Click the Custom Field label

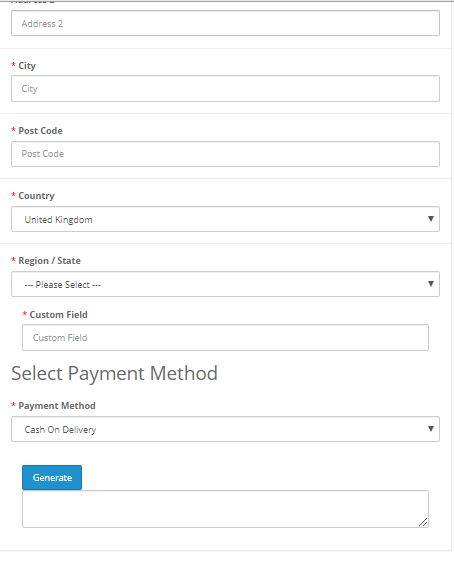[58, 315]
